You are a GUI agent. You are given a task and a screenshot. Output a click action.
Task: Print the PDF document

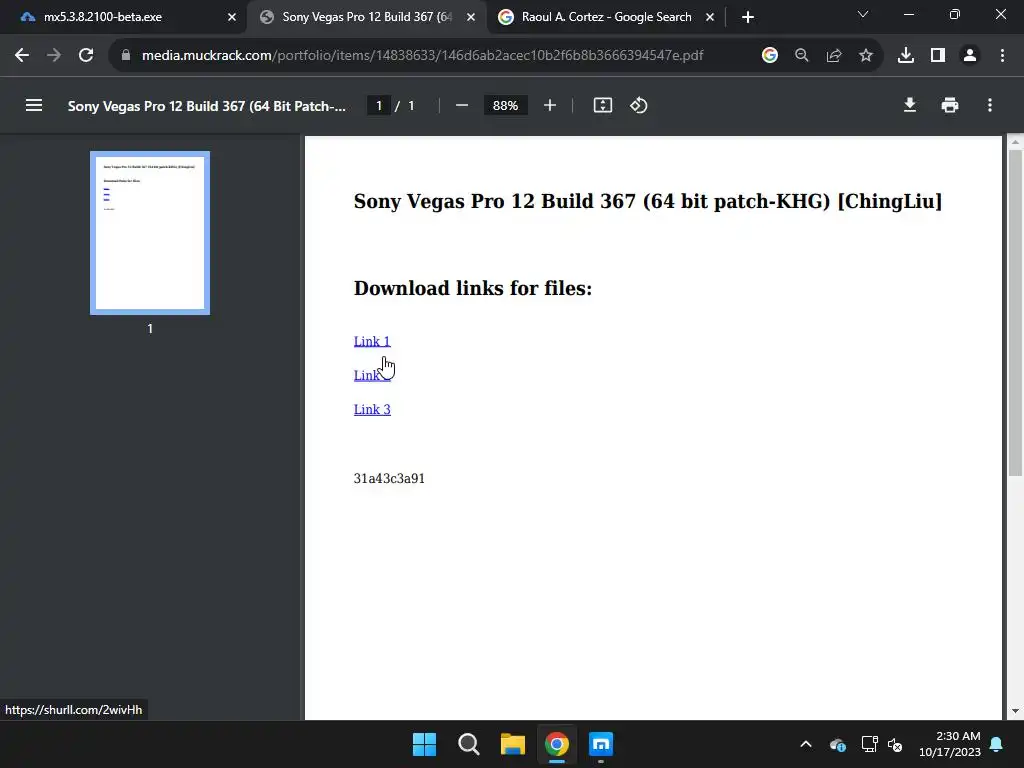pos(950,105)
